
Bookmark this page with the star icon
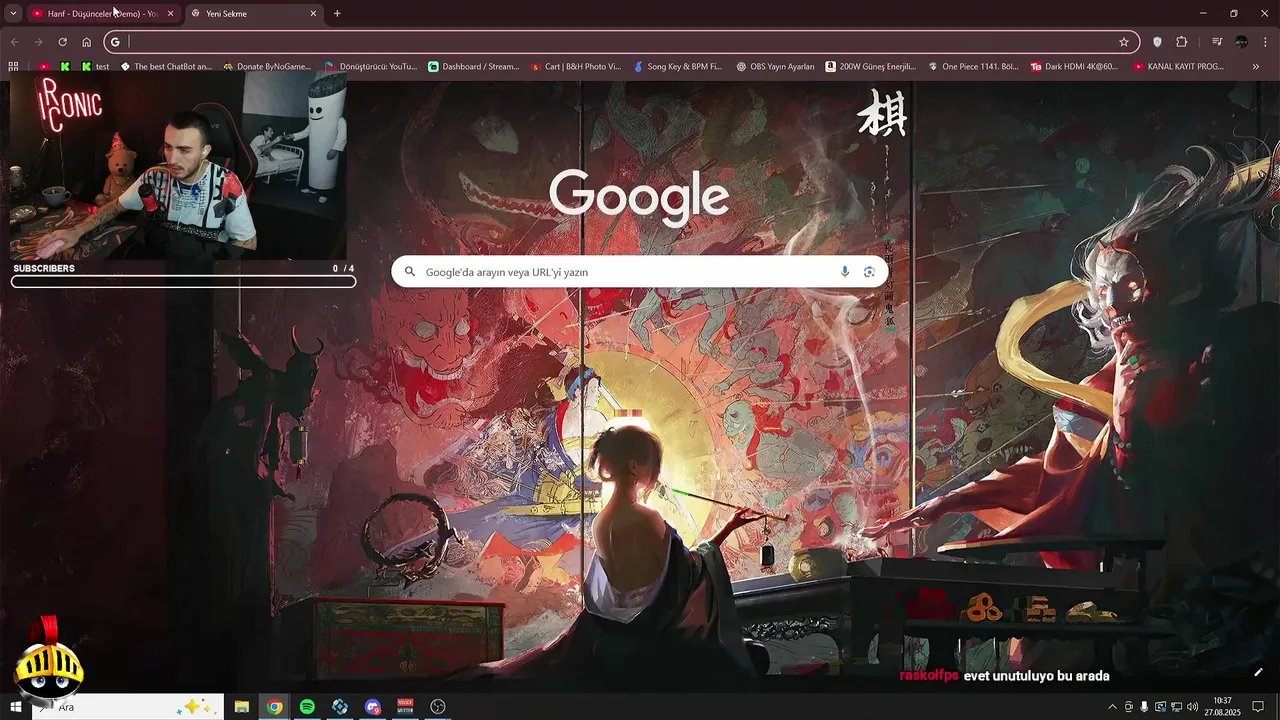1124,42
